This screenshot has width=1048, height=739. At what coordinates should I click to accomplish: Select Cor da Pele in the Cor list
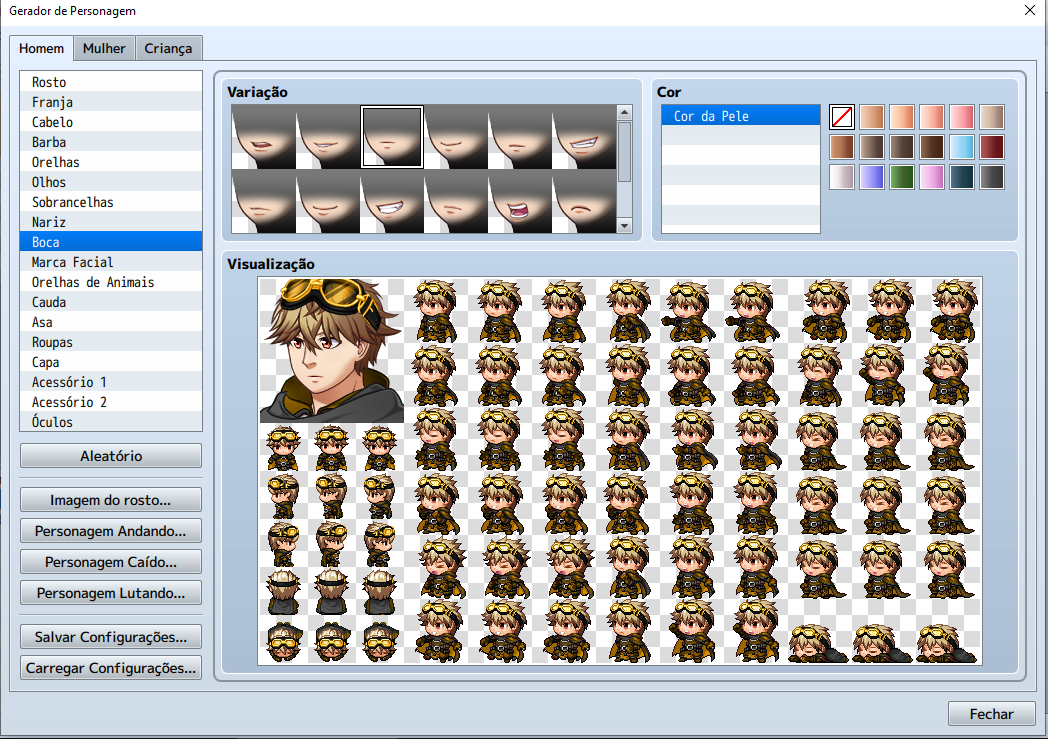[740, 116]
